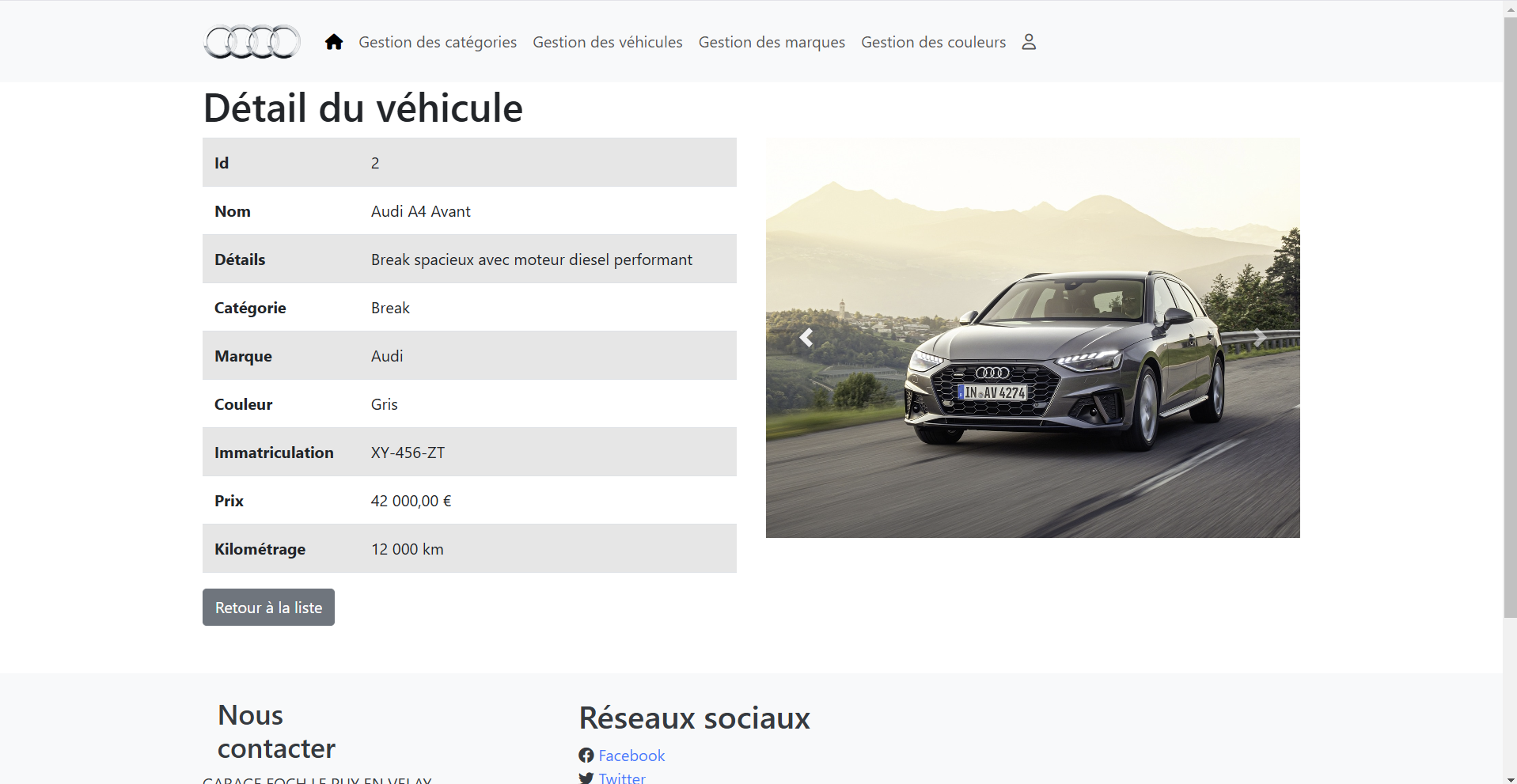1517x784 pixels.
Task: Navigate to Gestion des marques
Action: coord(772,42)
